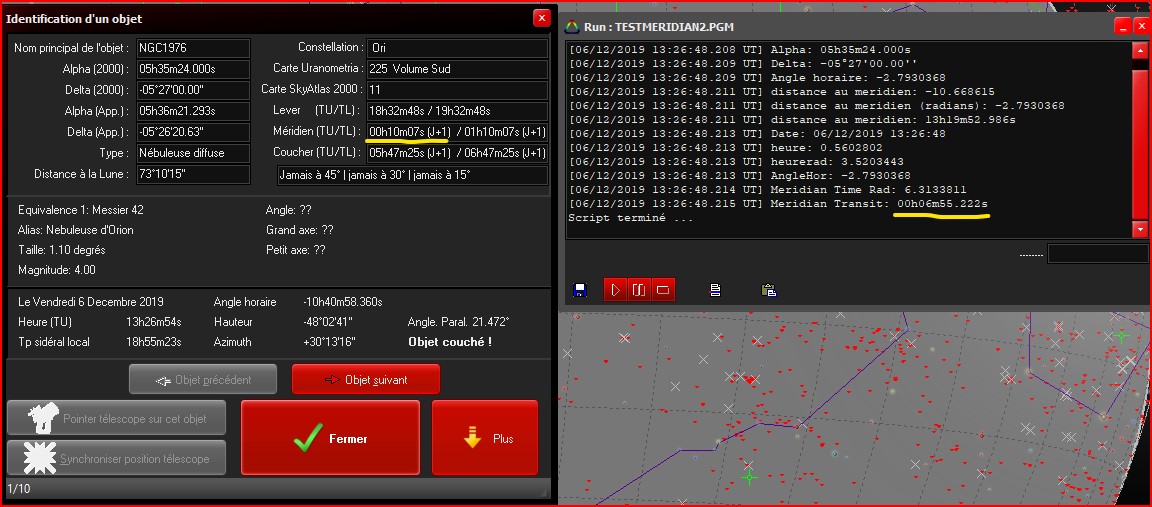Click 'Objet suivant' button
Viewport: 1152px width, 507px height.
364,380
